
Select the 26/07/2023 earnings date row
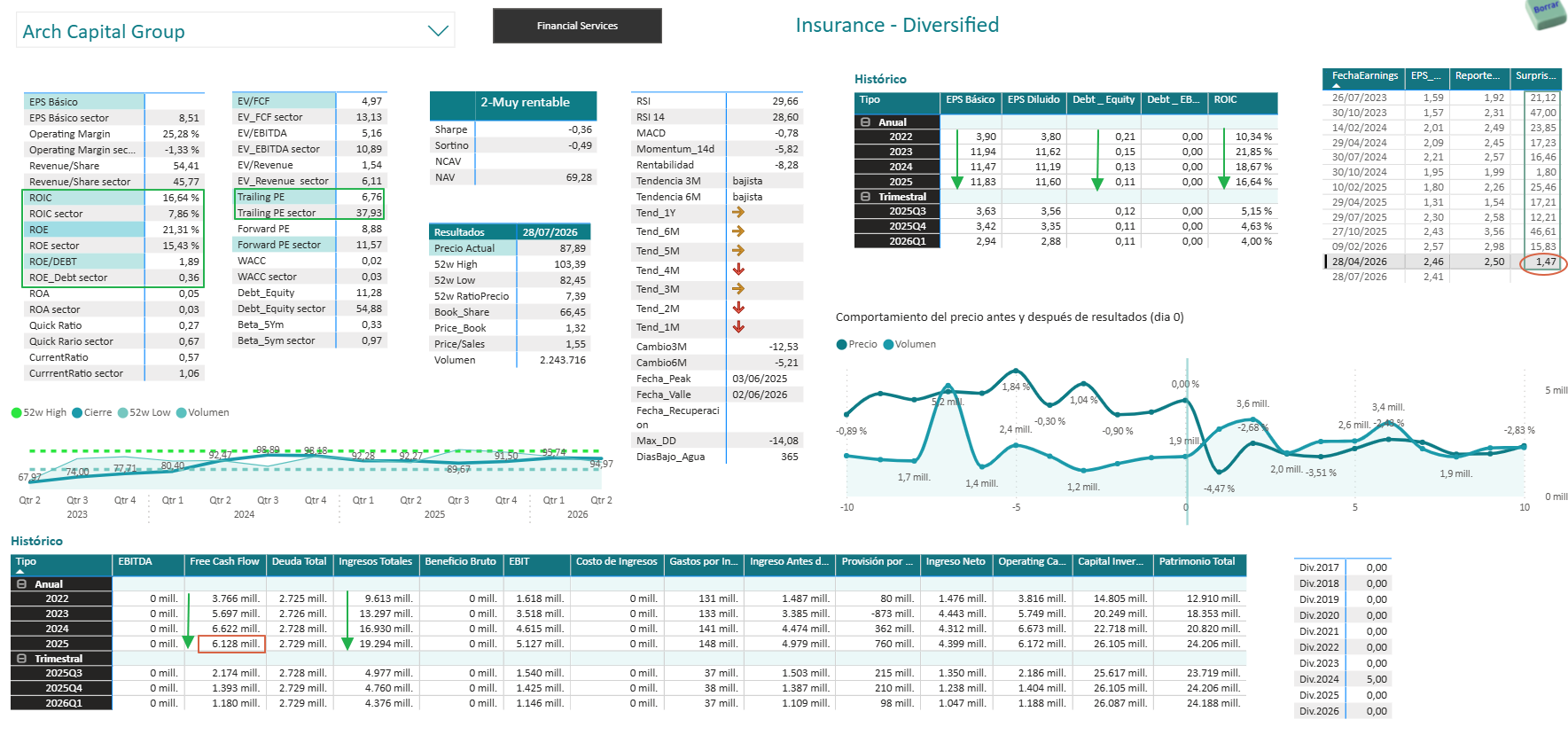point(1442,98)
